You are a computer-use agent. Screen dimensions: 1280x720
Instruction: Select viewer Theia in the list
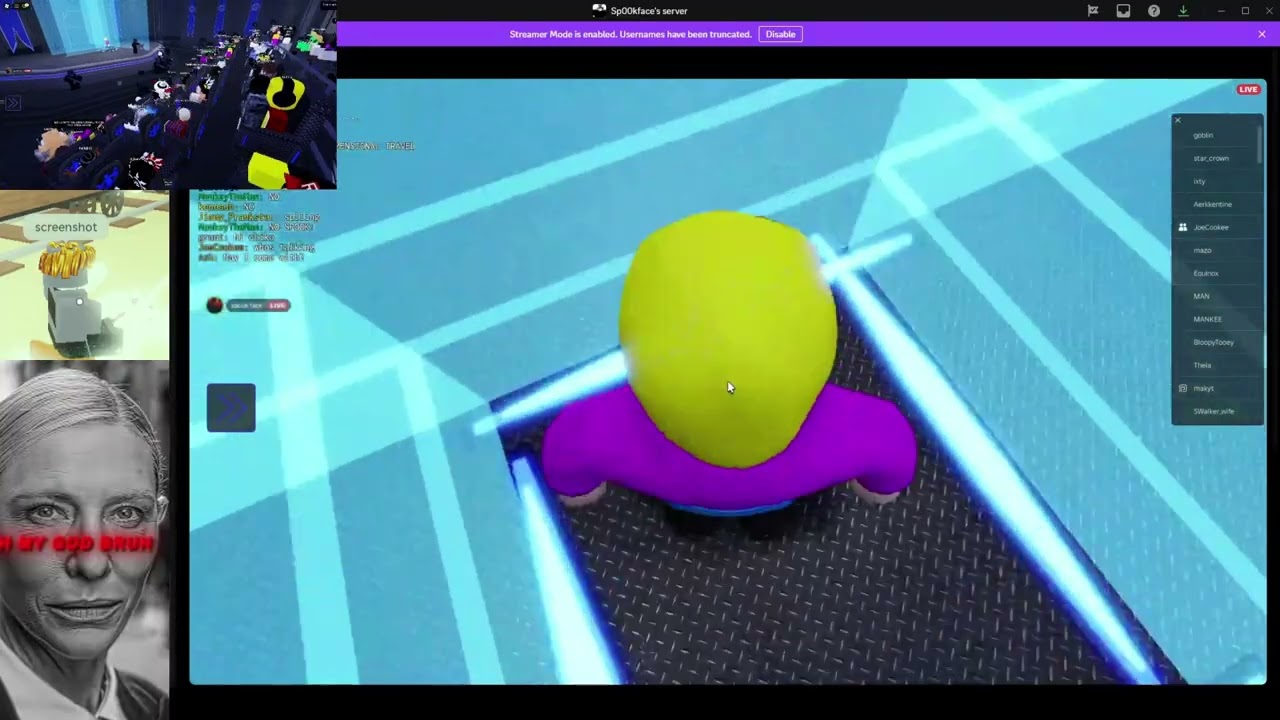(x=1202, y=365)
